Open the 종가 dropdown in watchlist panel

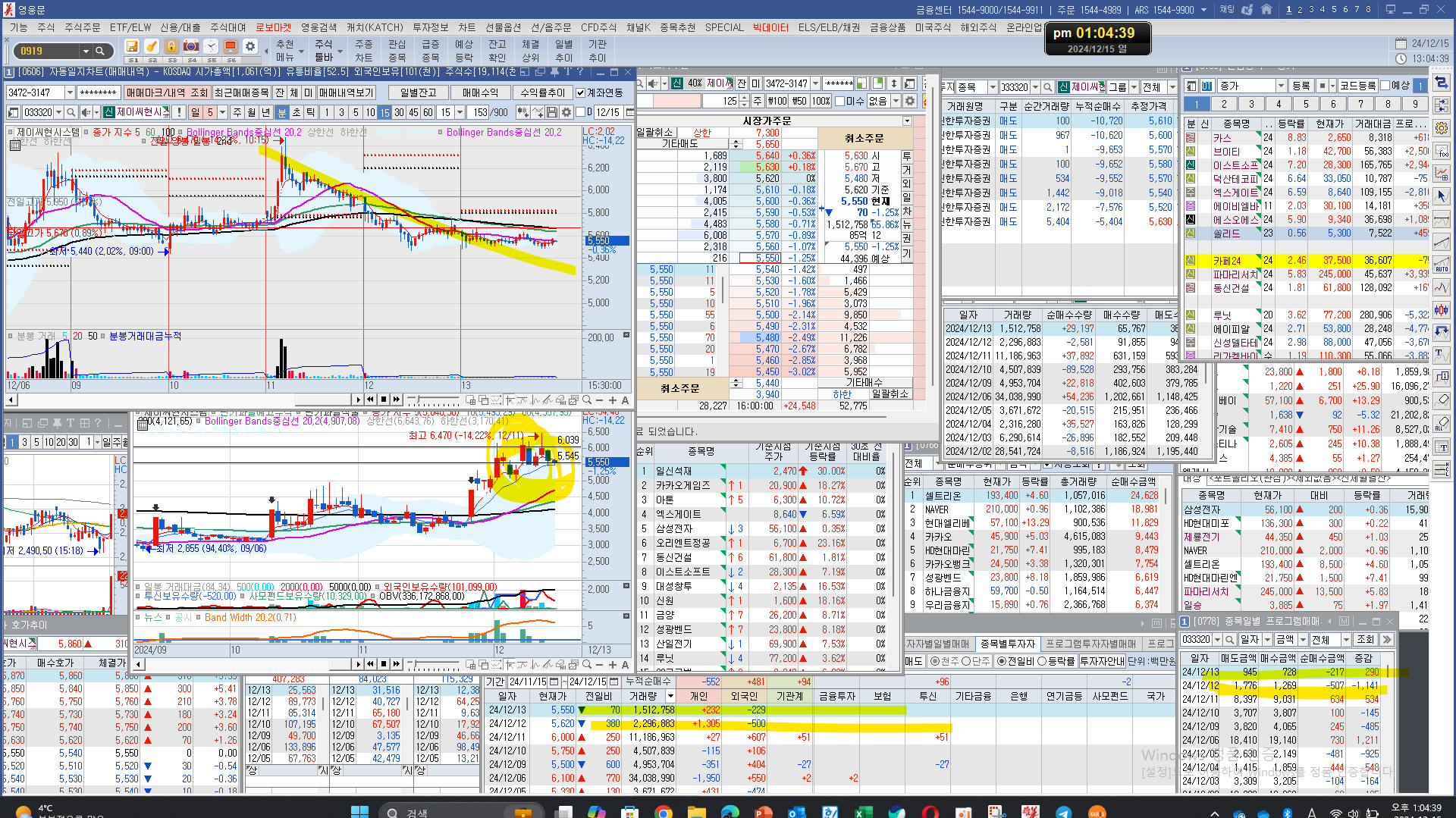click(x=1281, y=86)
